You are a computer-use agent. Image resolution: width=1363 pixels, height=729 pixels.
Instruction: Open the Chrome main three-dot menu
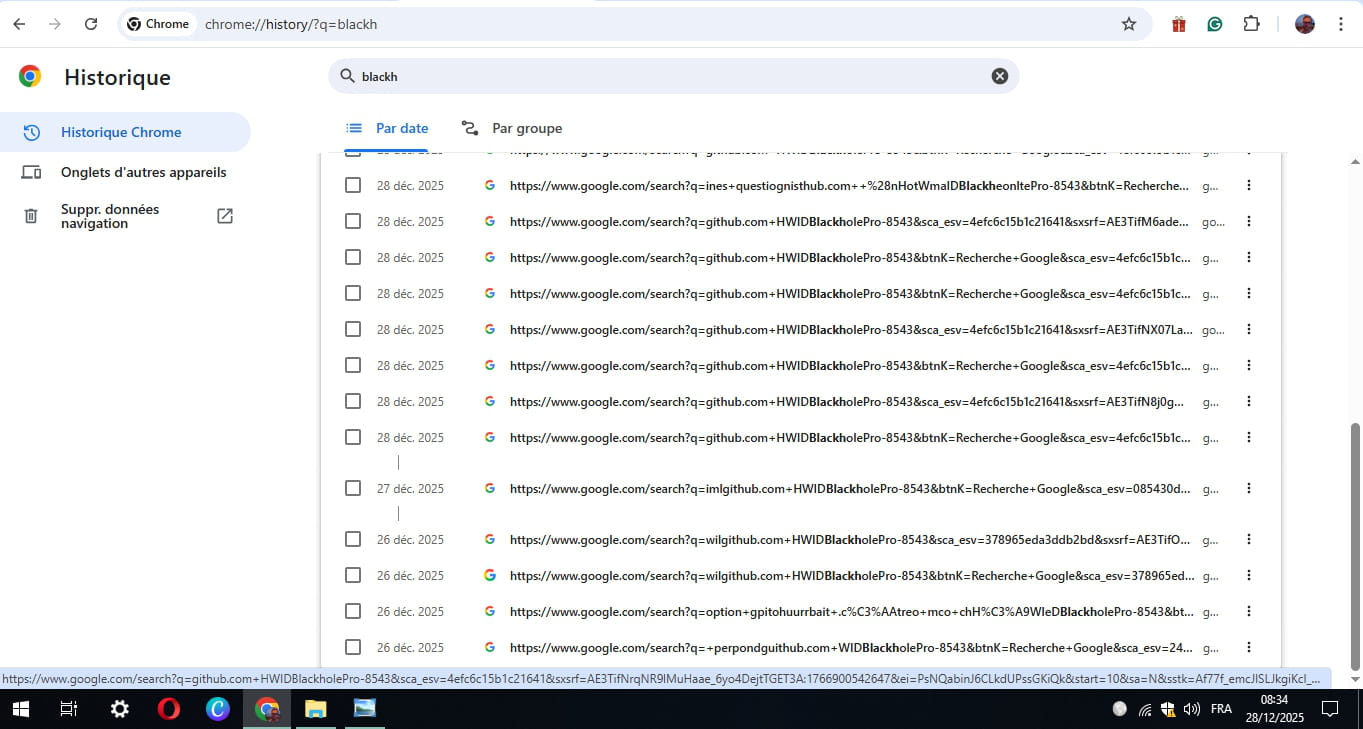click(x=1341, y=24)
